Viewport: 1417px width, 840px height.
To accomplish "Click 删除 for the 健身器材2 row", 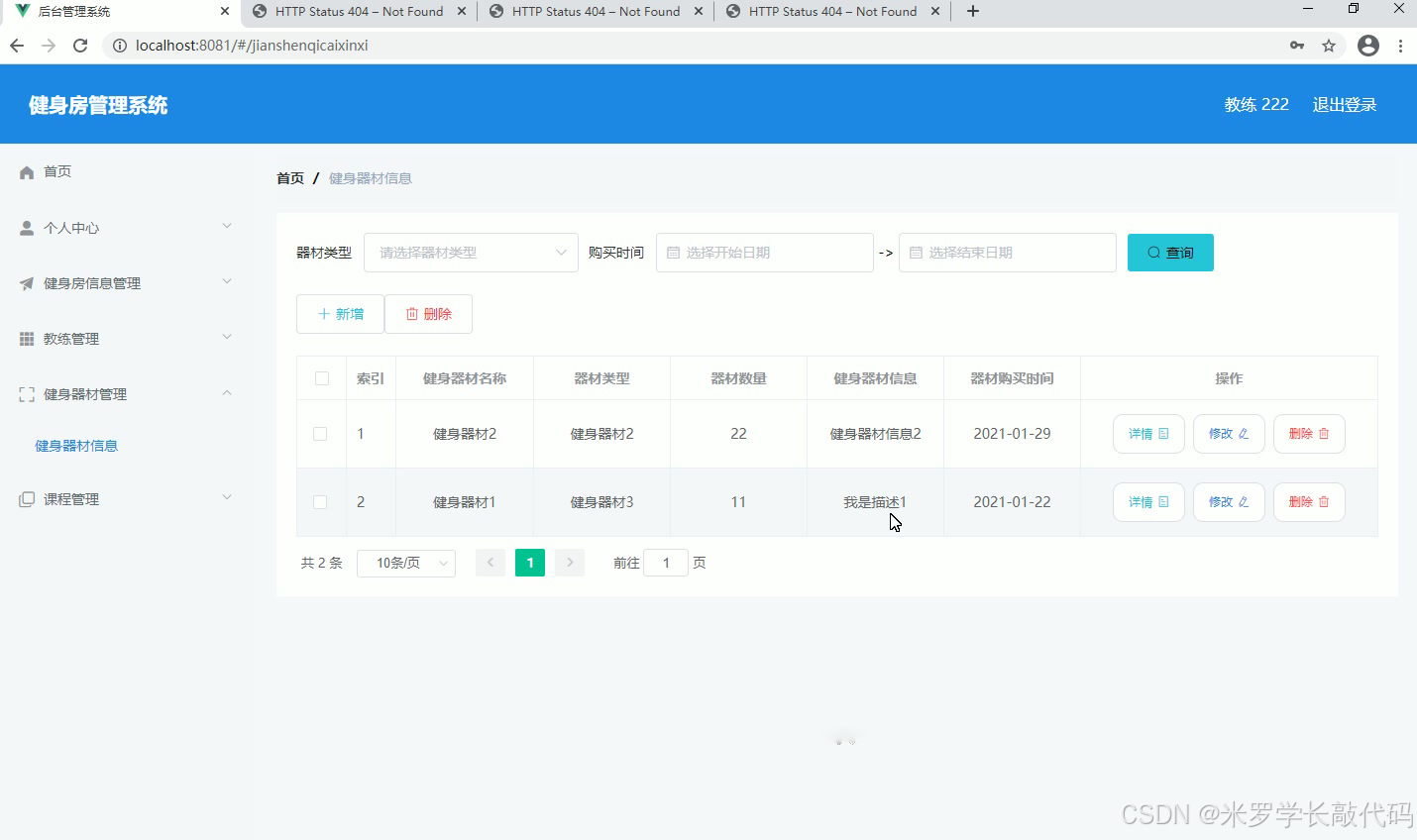I will (x=1309, y=434).
